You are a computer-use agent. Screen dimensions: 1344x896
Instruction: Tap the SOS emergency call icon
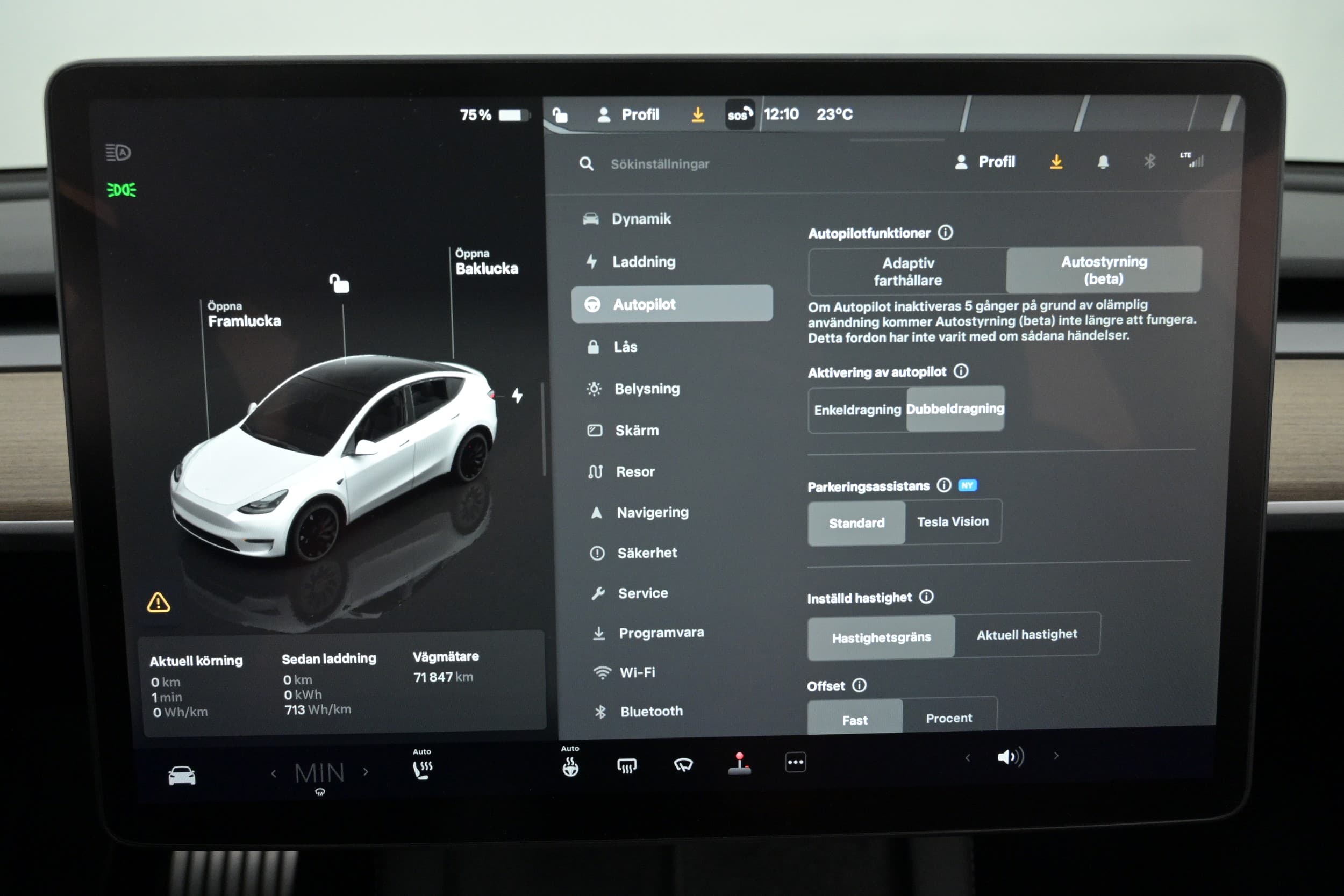739,114
